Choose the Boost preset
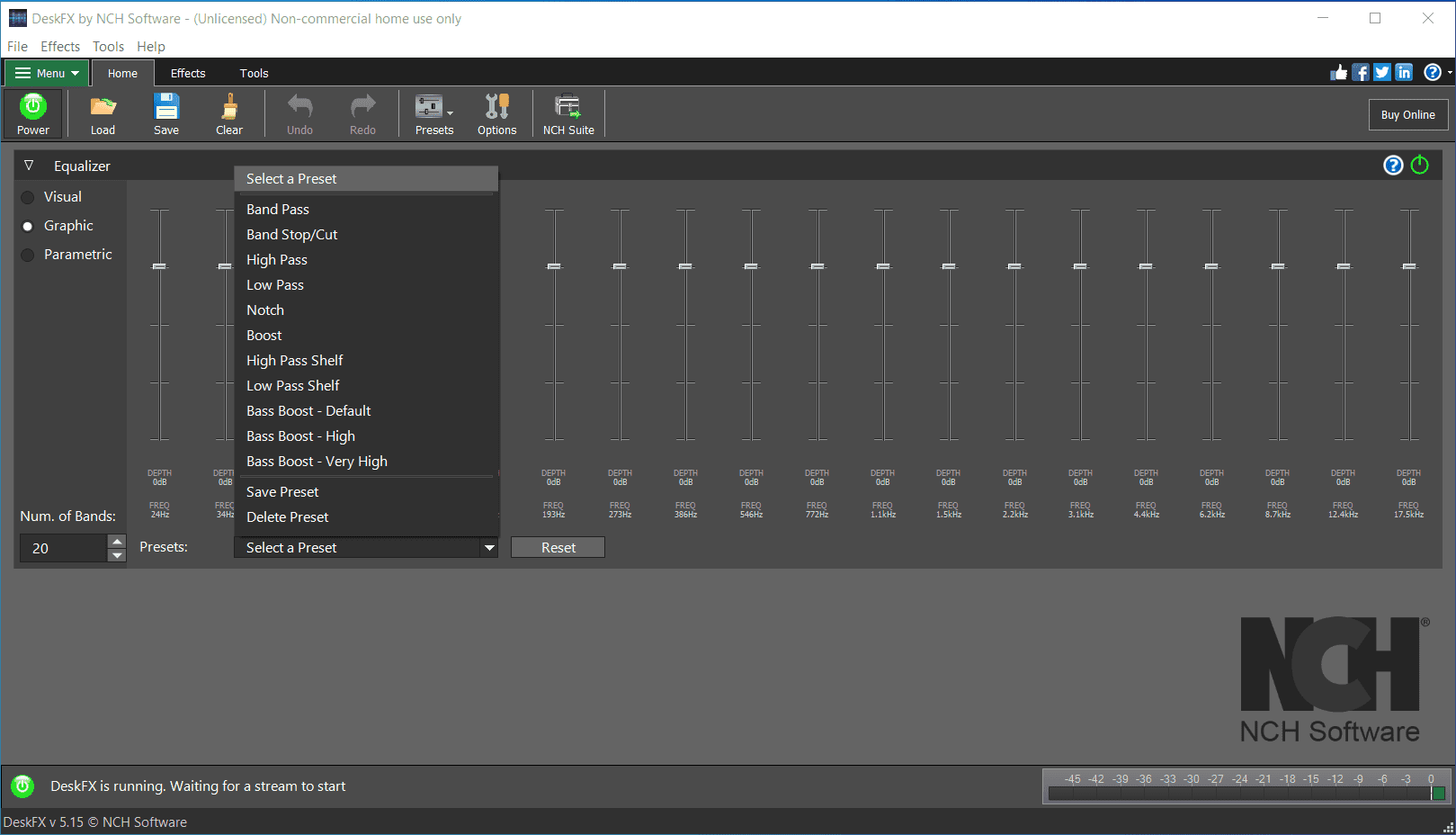 pos(366,336)
